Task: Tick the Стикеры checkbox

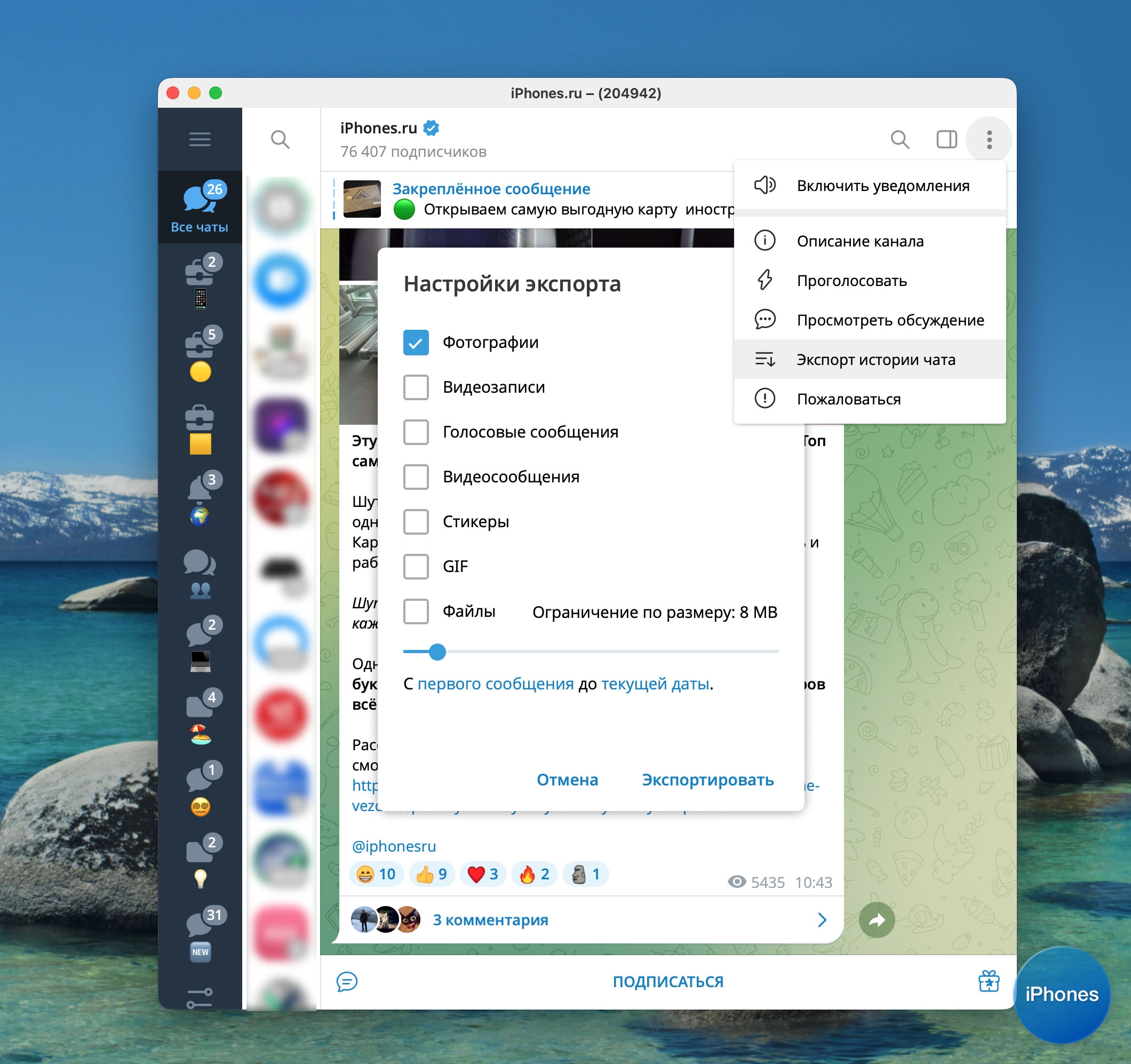Action: click(416, 522)
